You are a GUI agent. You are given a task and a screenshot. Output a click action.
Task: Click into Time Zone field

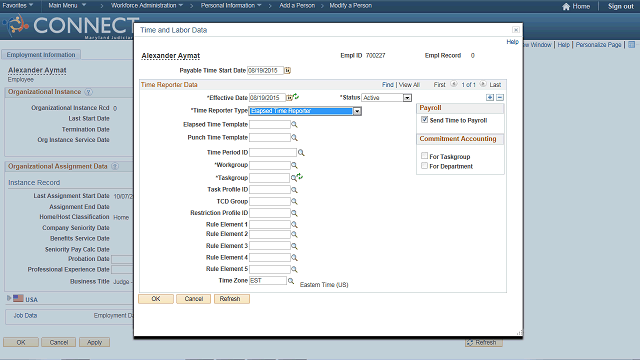(x=268, y=281)
